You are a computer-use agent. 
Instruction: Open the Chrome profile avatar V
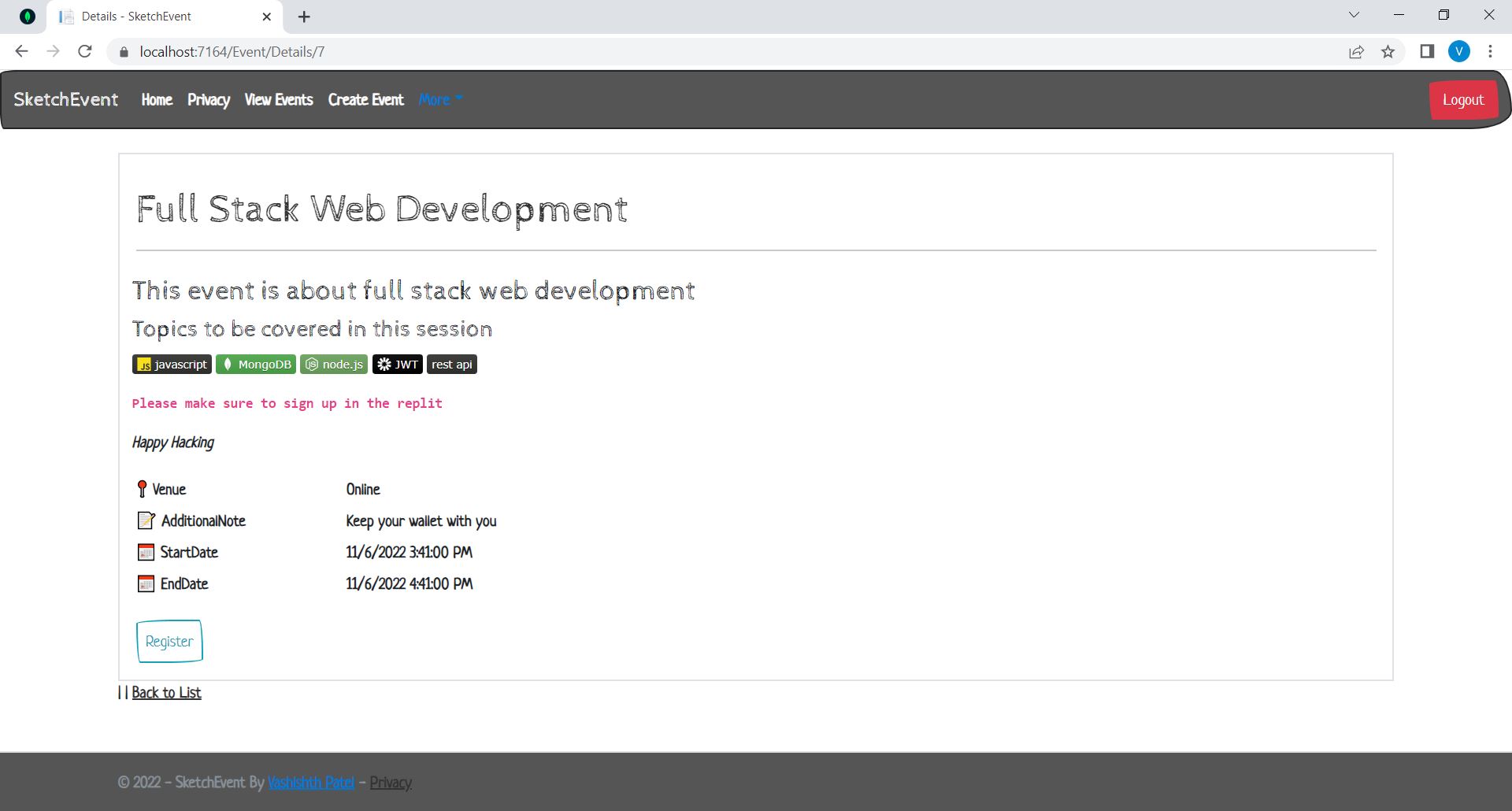pos(1459,51)
